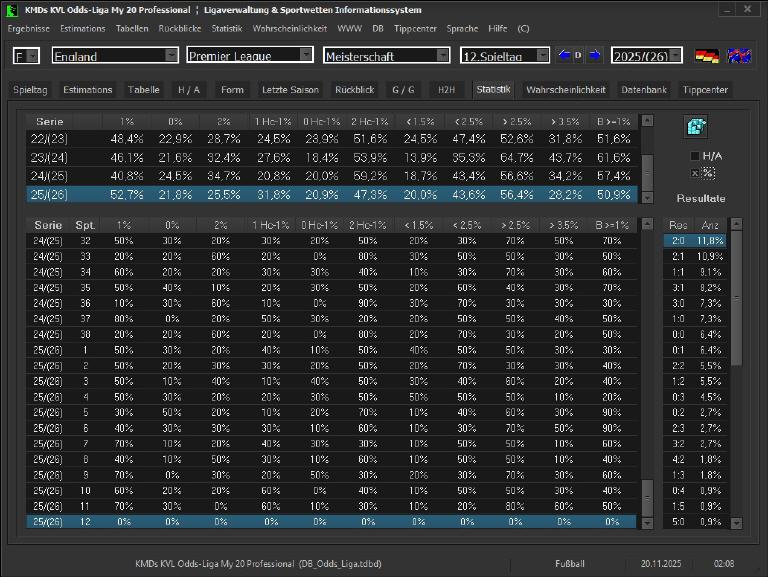Click the small D button between arrows

pos(579,55)
